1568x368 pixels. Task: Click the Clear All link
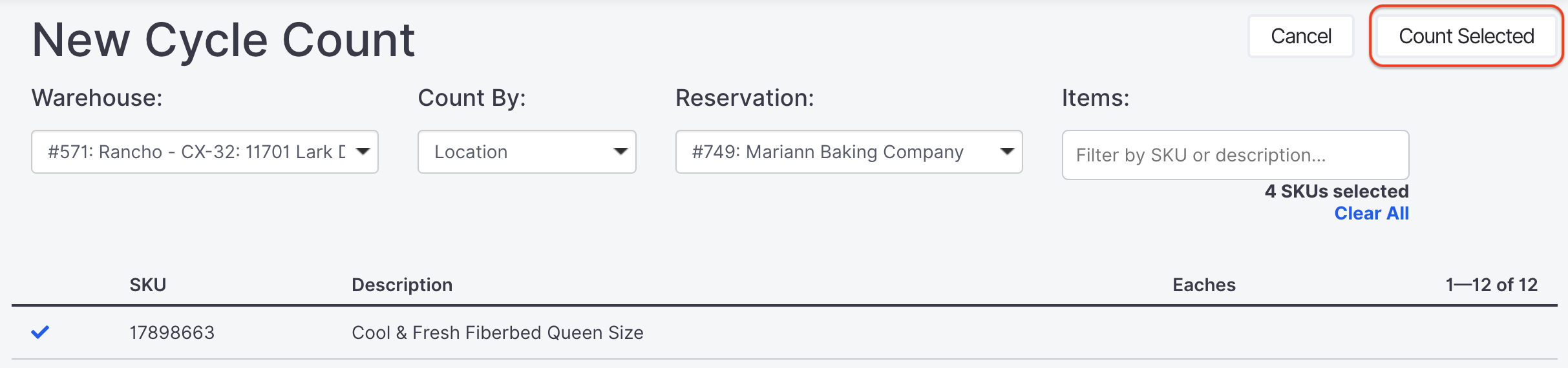click(x=1371, y=214)
